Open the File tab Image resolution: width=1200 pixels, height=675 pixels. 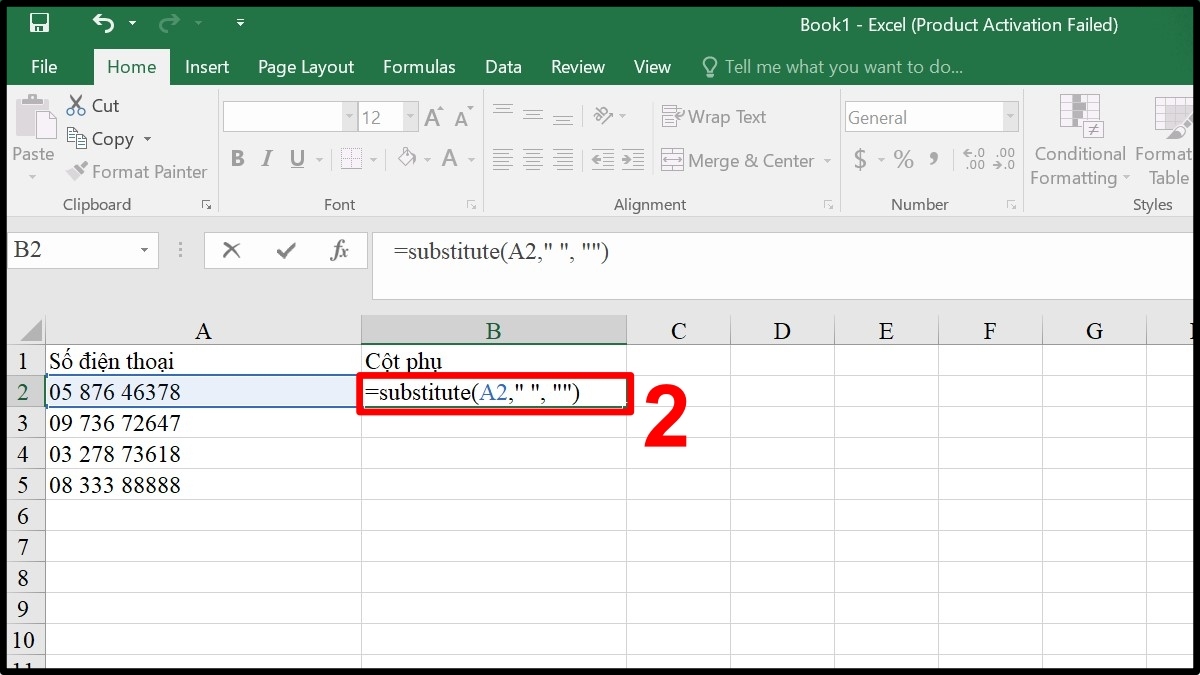click(x=44, y=67)
